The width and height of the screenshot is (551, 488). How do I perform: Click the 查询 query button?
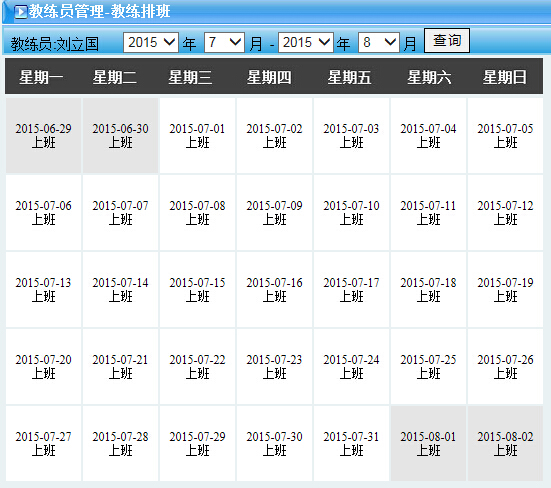coord(447,40)
